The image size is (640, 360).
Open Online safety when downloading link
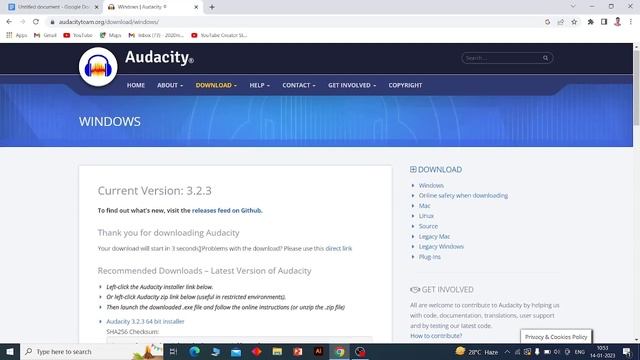pos(463,196)
